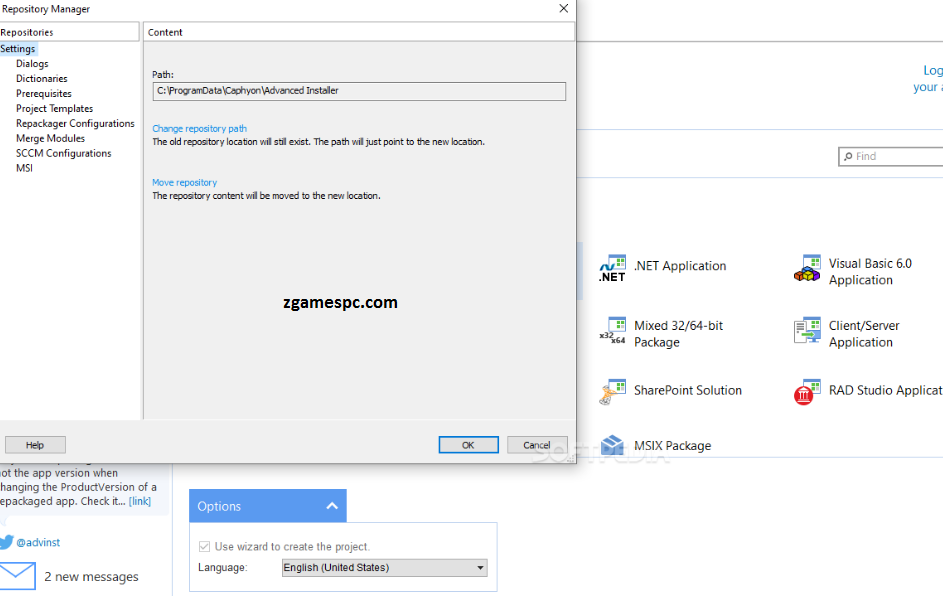
Task: Confirm with the OK button
Action: 468,445
